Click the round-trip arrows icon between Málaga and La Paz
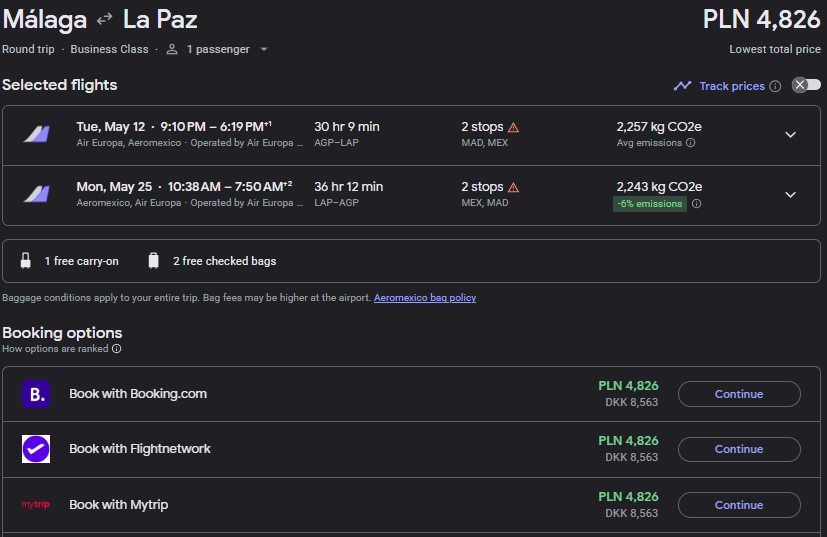Image resolution: width=827 pixels, height=537 pixels. pyautogui.click(x=104, y=19)
